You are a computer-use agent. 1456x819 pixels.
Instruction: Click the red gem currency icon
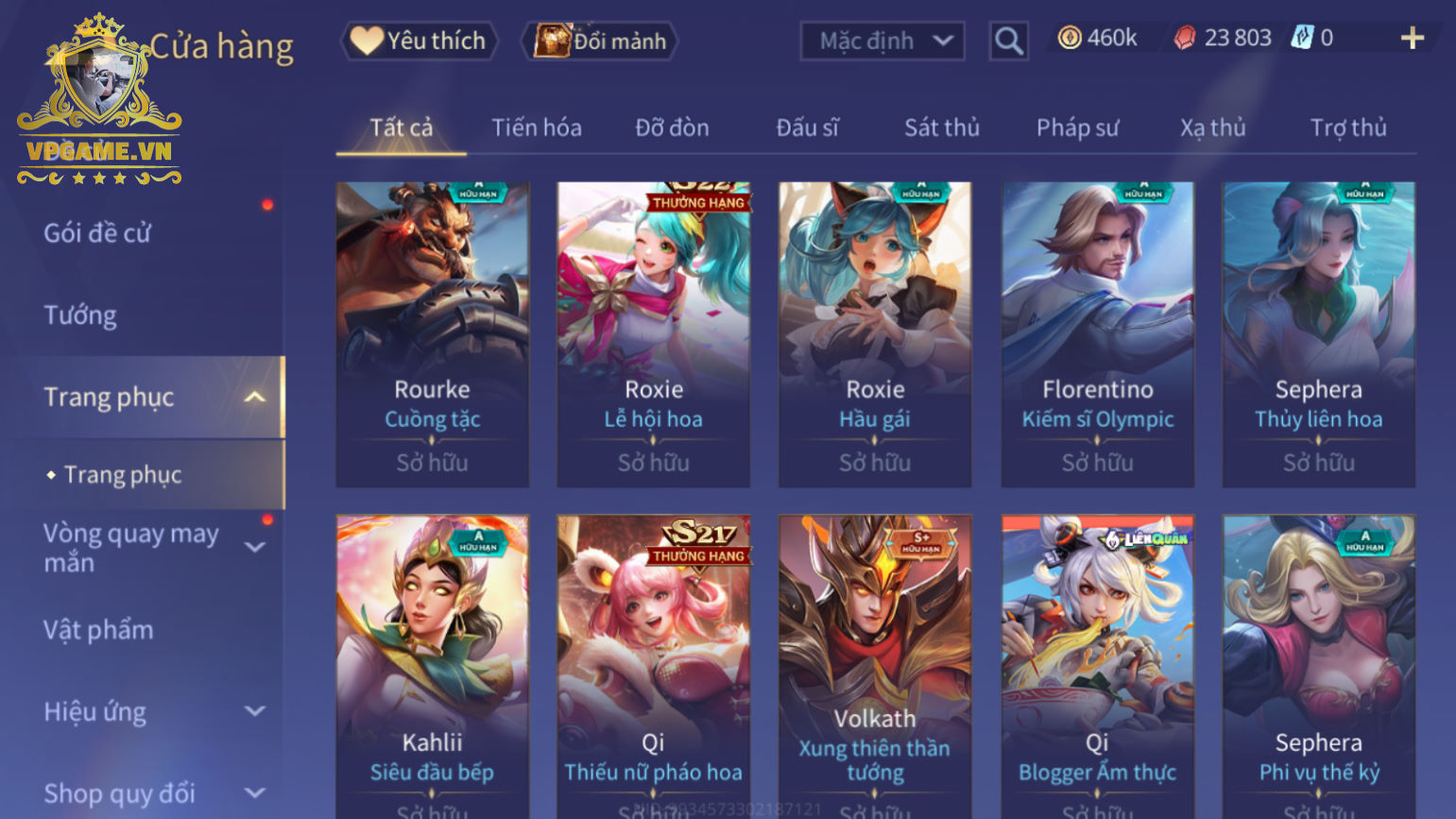coord(1185,38)
